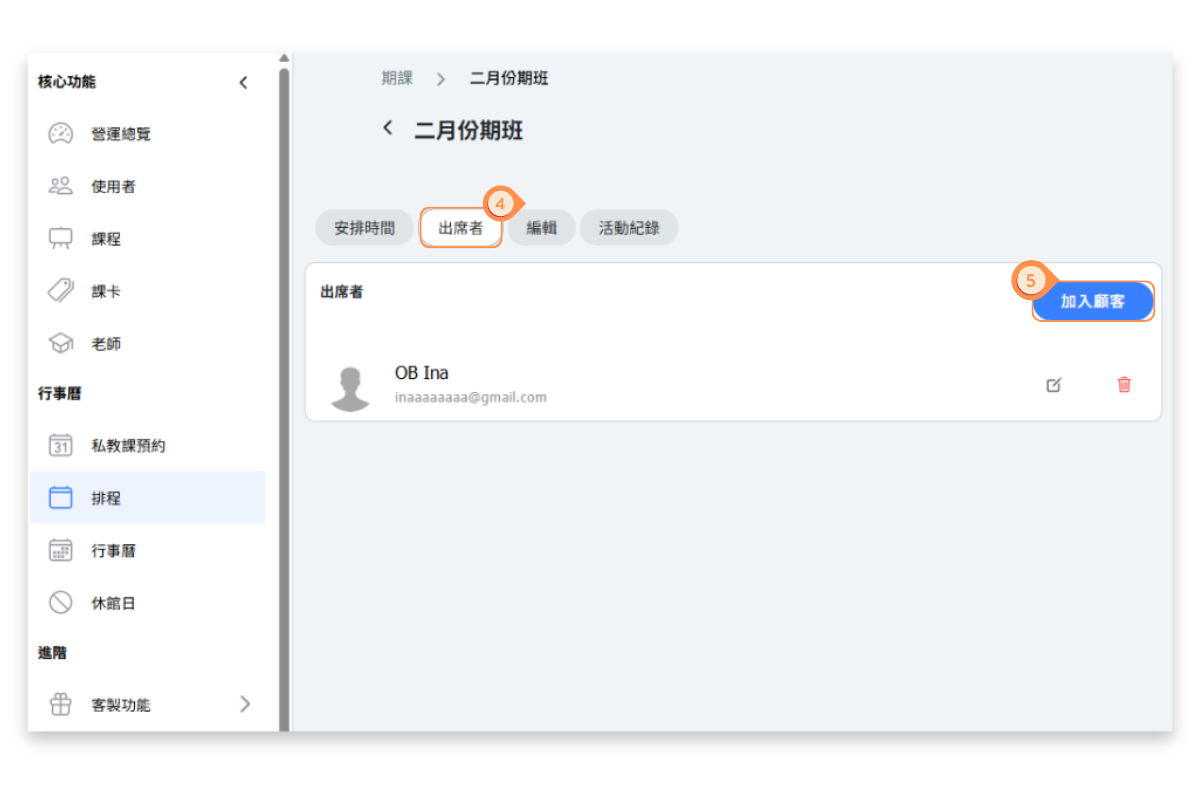
Task: View the 活動紀錄 tab
Action: click(628, 228)
